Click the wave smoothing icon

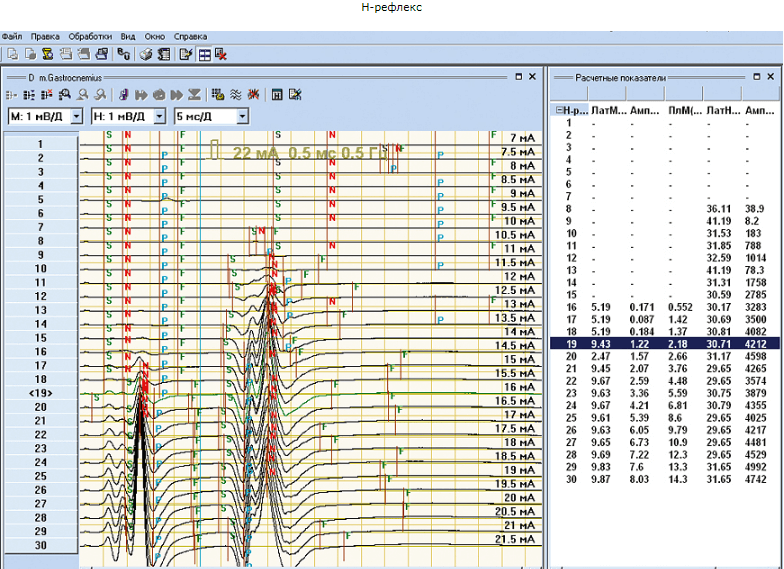pyautogui.click(x=236, y=94)
